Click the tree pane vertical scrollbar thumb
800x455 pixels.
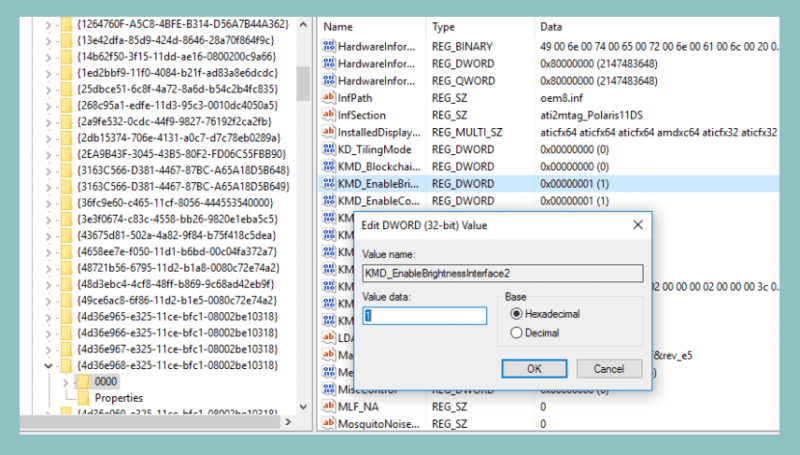pos(303,84)
